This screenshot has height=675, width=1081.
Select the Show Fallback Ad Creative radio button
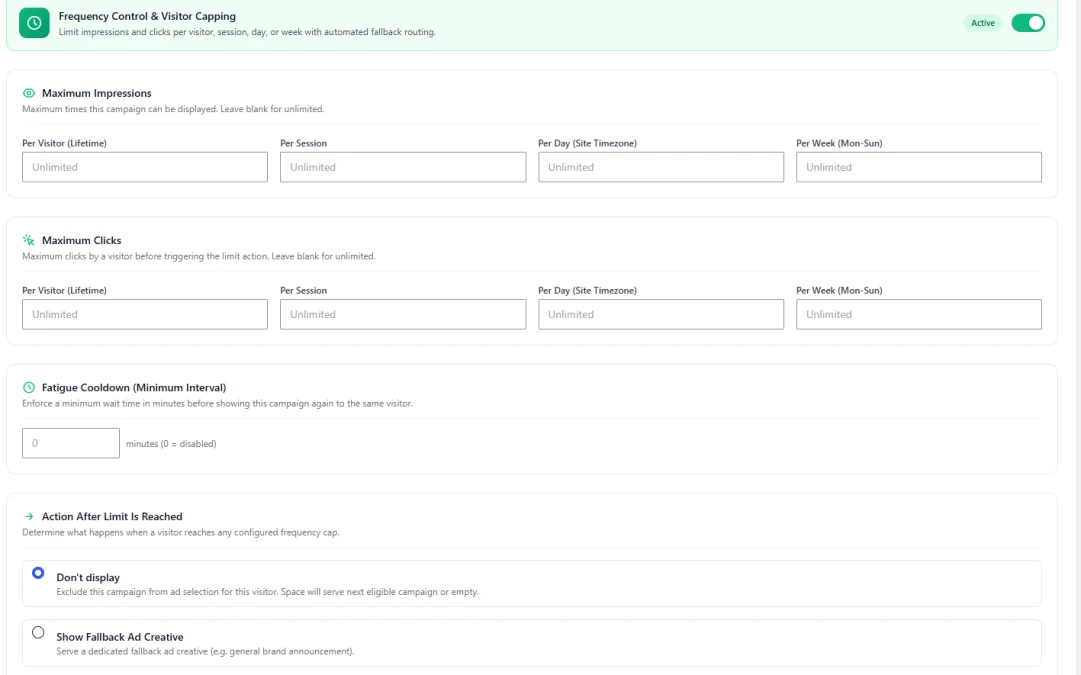point(38,632)
